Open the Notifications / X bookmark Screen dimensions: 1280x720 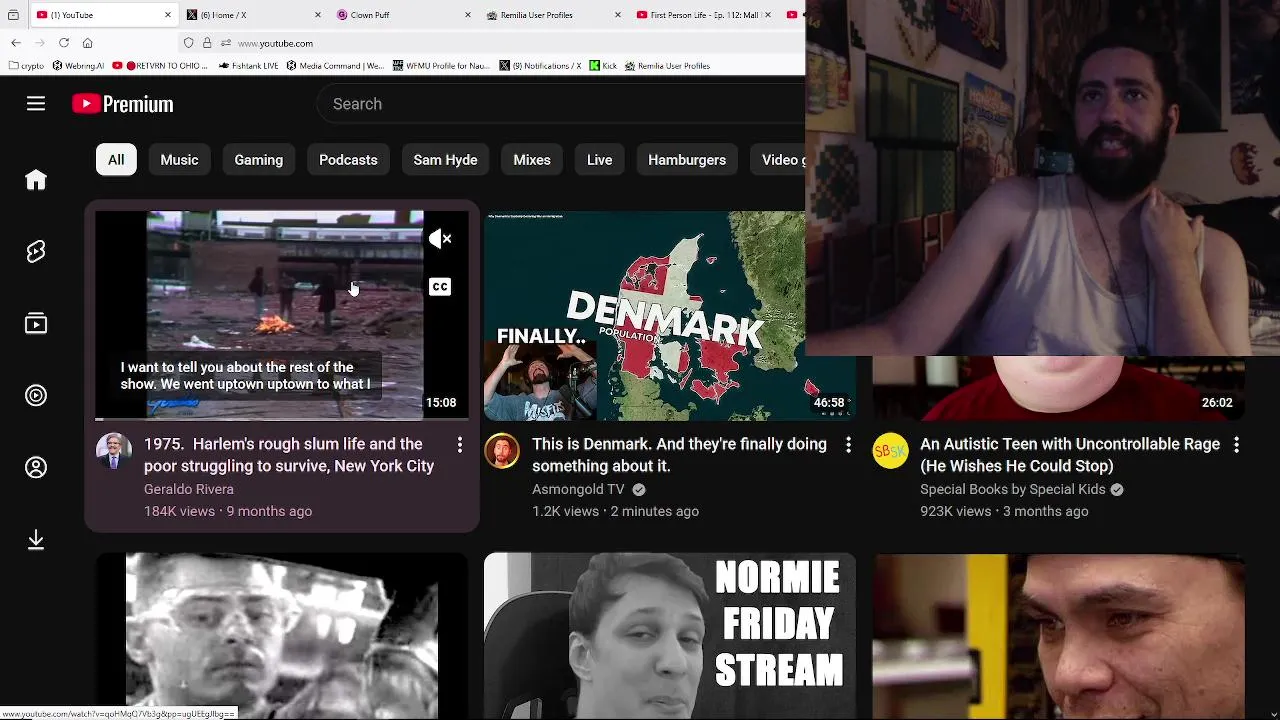540,66
